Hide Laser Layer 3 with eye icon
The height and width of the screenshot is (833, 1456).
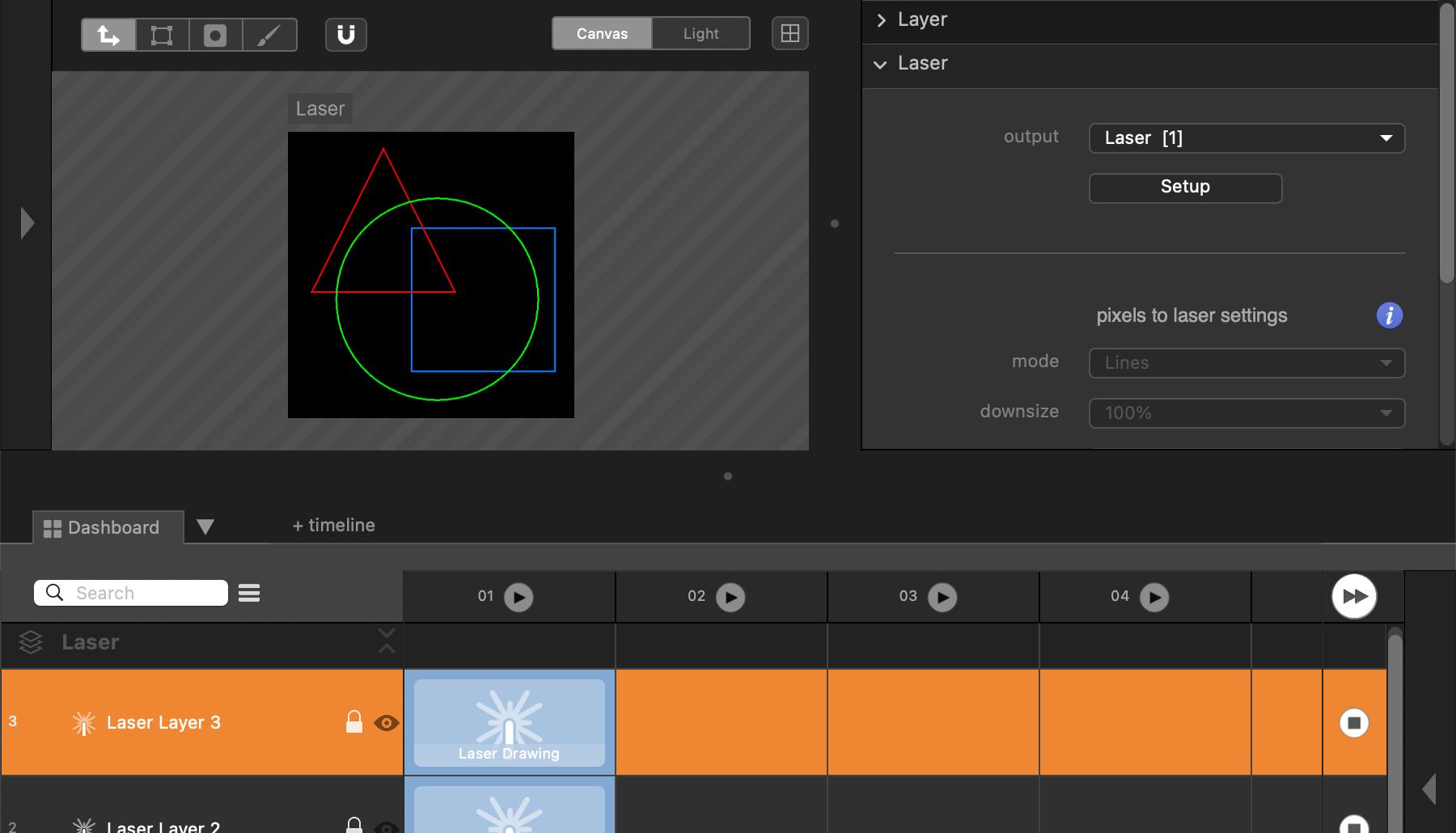[387, 723]
